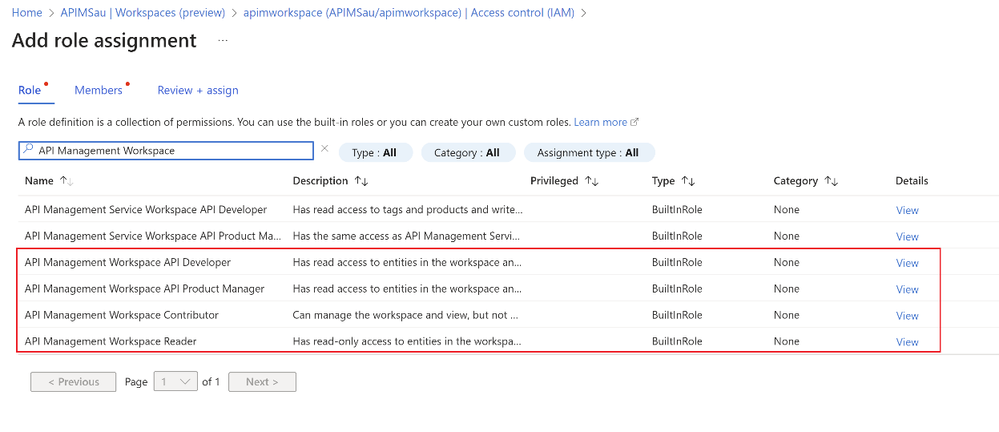Open the Learn more external link icon

click(634, 122)
